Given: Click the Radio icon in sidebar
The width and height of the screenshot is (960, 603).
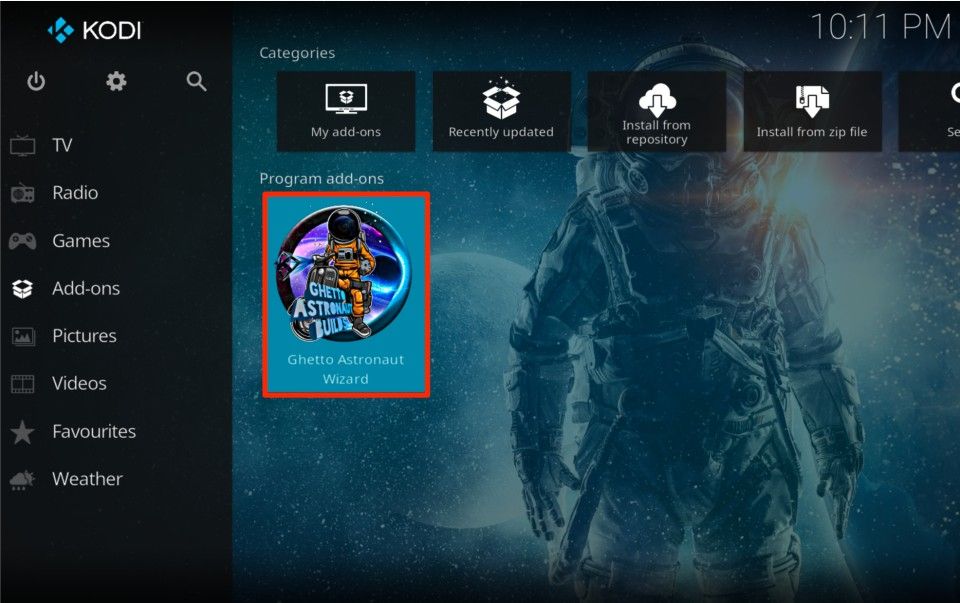Looking at the screenshot, I should coord(23,193).
